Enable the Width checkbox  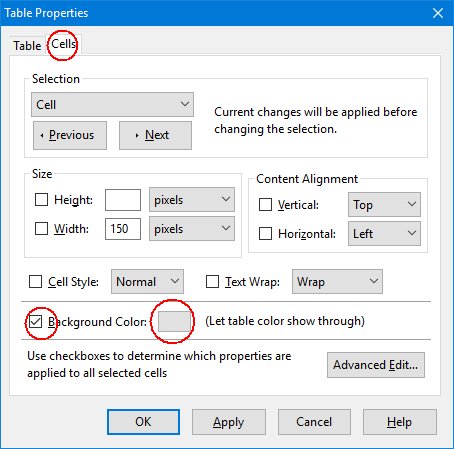tap(41, 229)
